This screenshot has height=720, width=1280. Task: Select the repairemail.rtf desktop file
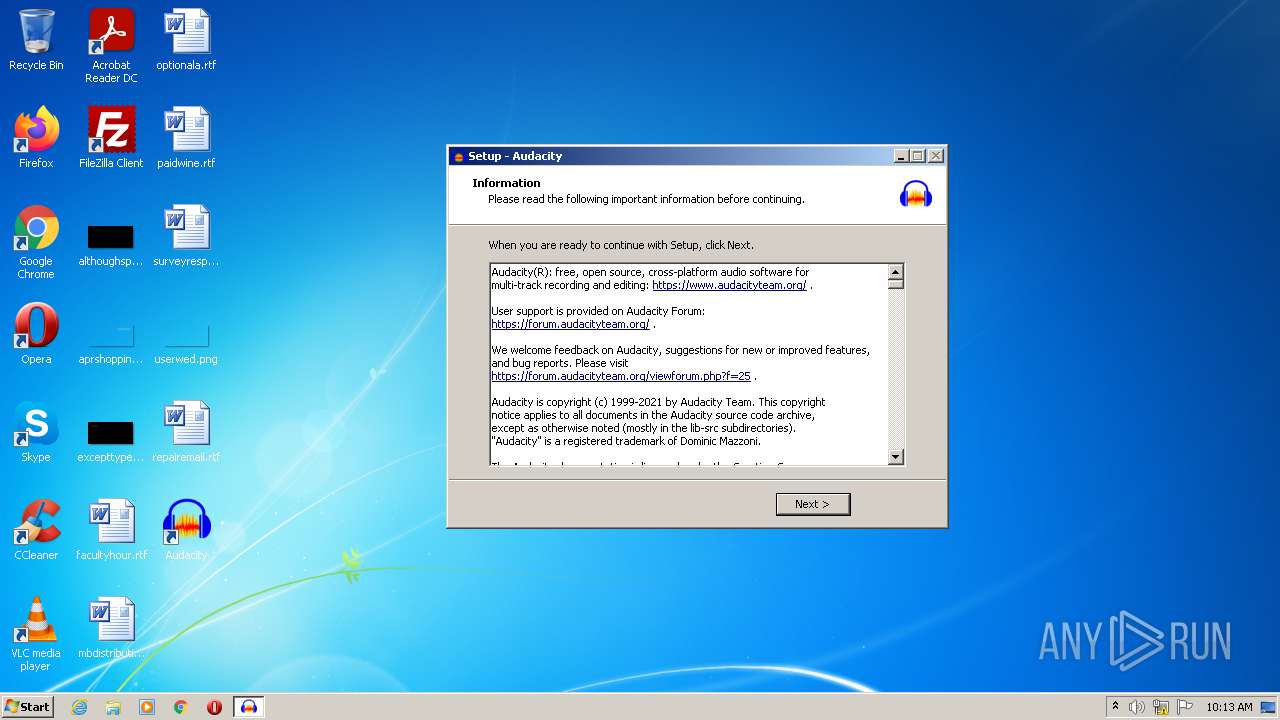tap(186, 432)
